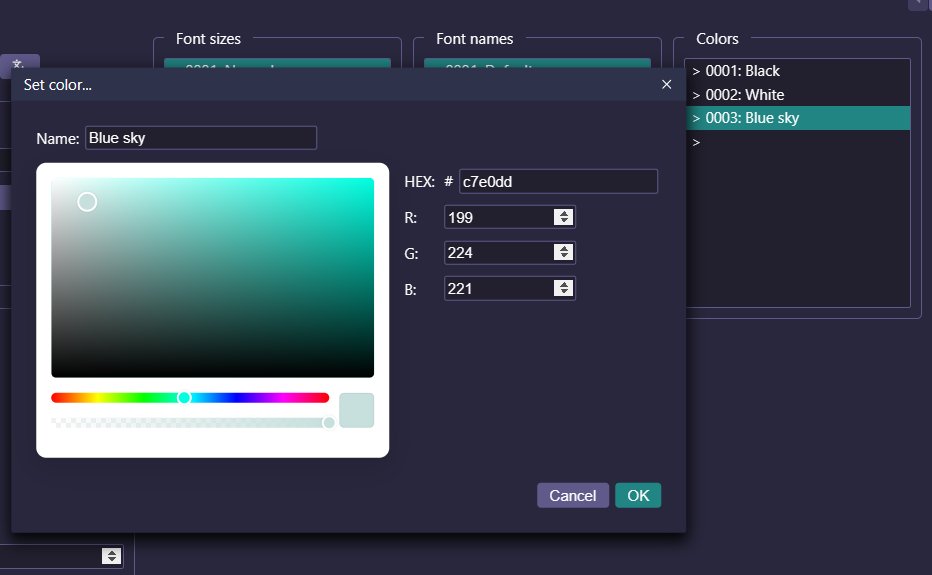The height and width of the screenshot is (575, 932).
Task: Edit the color Name field
Action: pyautogui.click(x=201, y=138)
